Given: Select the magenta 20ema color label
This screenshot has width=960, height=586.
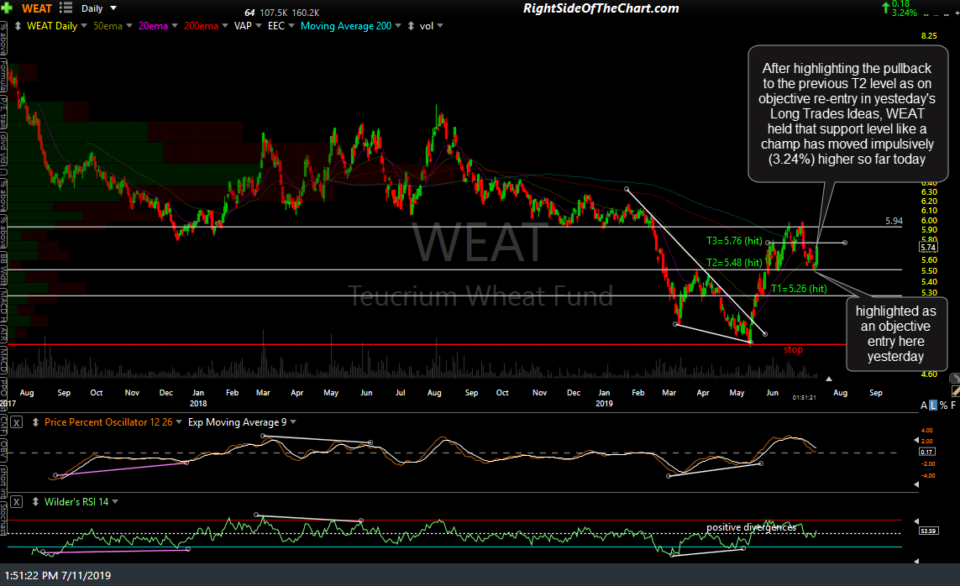Looking at the screenshot, I should coord(152,26).
